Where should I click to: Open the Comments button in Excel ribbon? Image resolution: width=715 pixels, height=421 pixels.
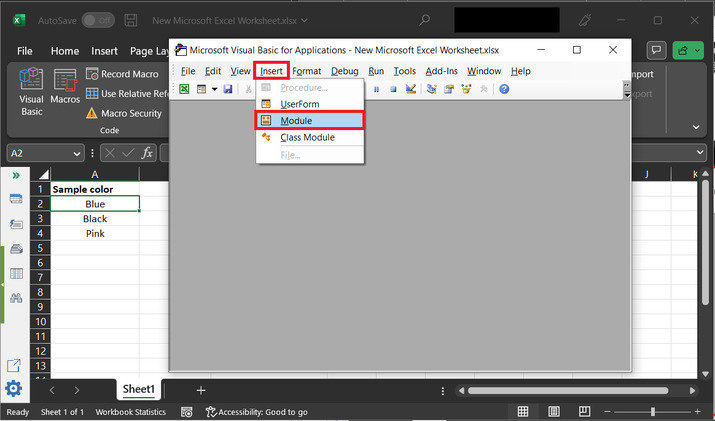(x=657, y=50)
